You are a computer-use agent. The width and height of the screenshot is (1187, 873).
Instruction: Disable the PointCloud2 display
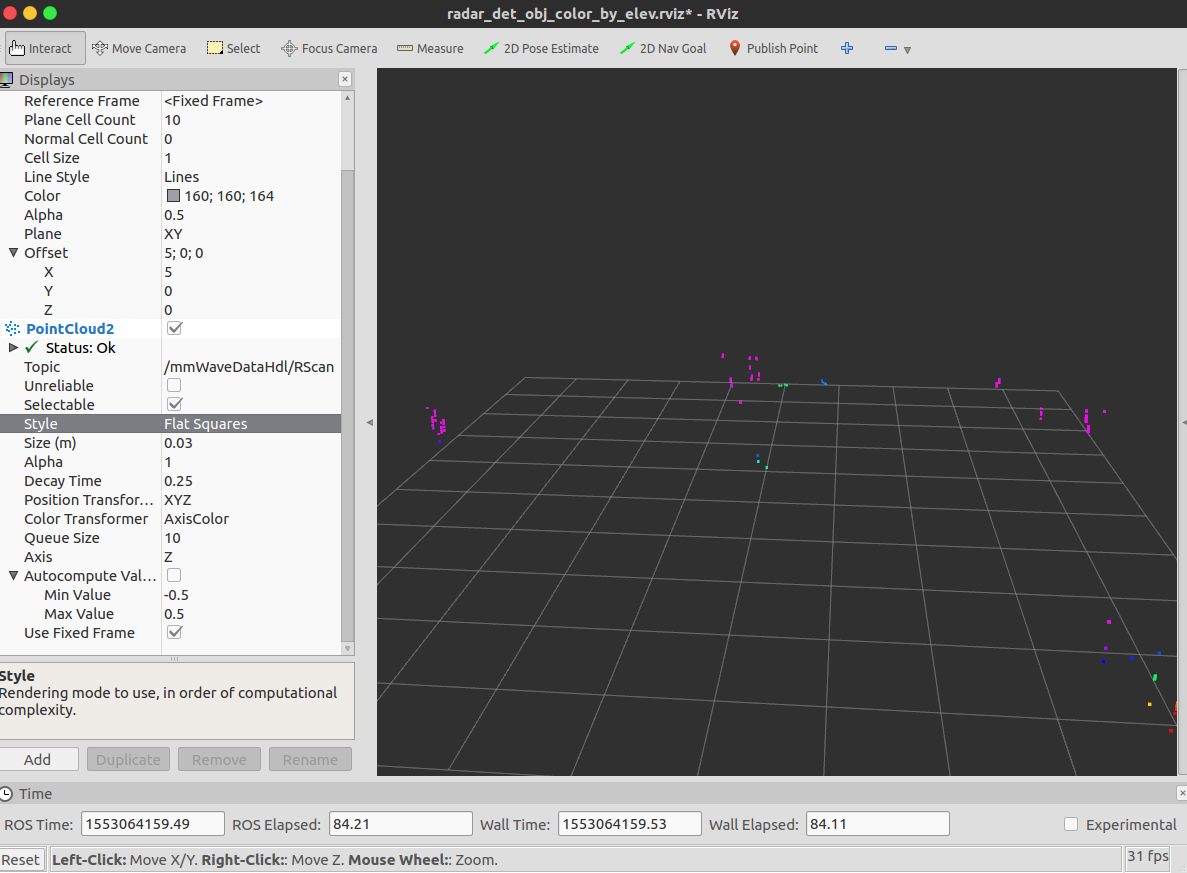174,327
